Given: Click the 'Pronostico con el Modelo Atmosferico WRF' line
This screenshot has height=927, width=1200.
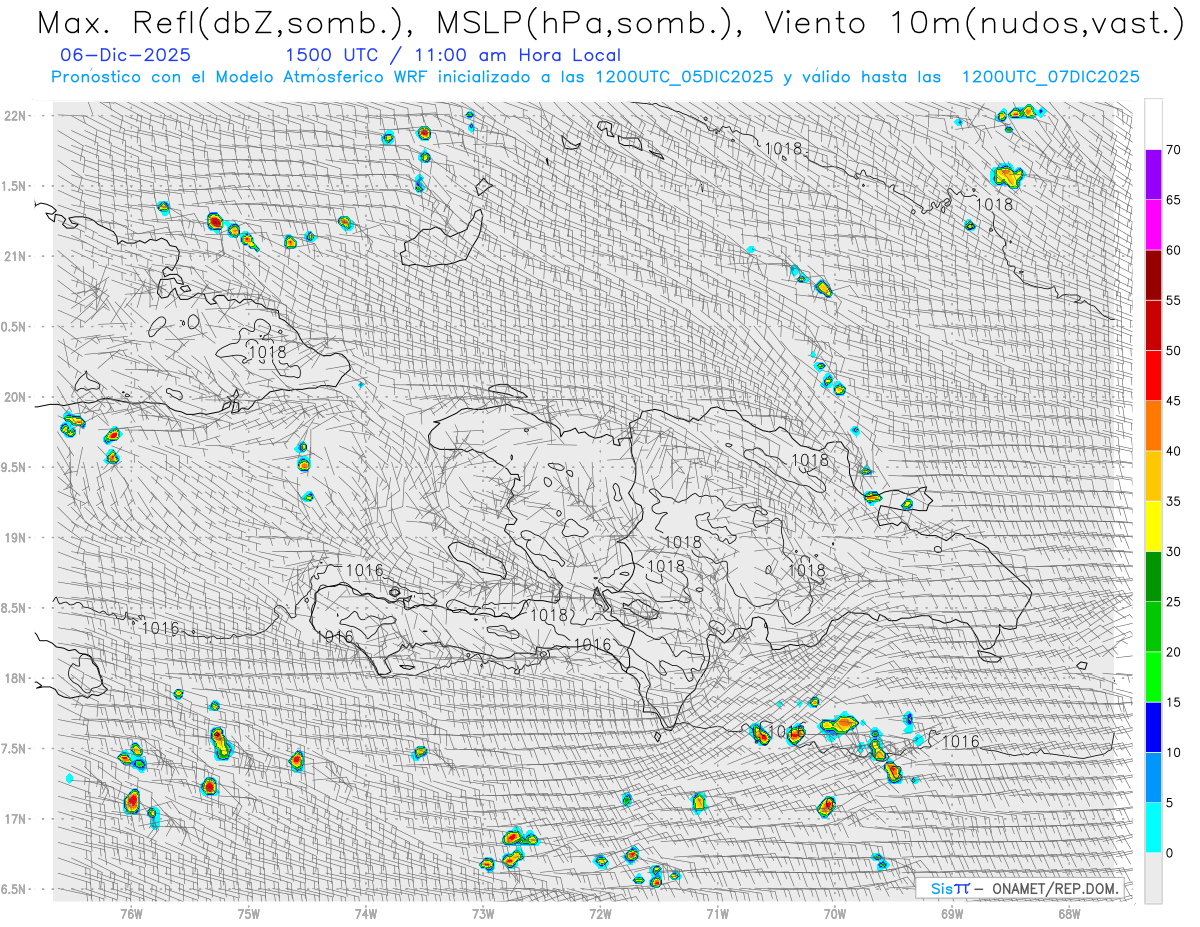Looking at the screenshot, I should 595,77.
